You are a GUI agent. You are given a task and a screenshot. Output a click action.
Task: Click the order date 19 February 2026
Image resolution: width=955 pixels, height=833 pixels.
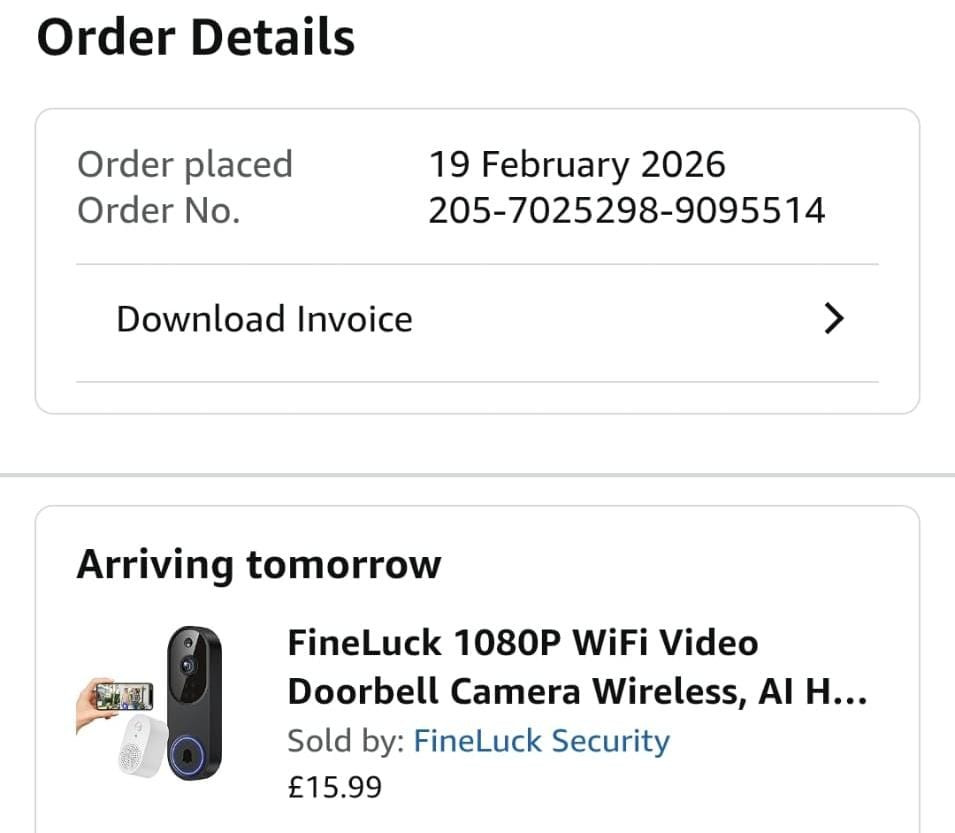(577, 164)
